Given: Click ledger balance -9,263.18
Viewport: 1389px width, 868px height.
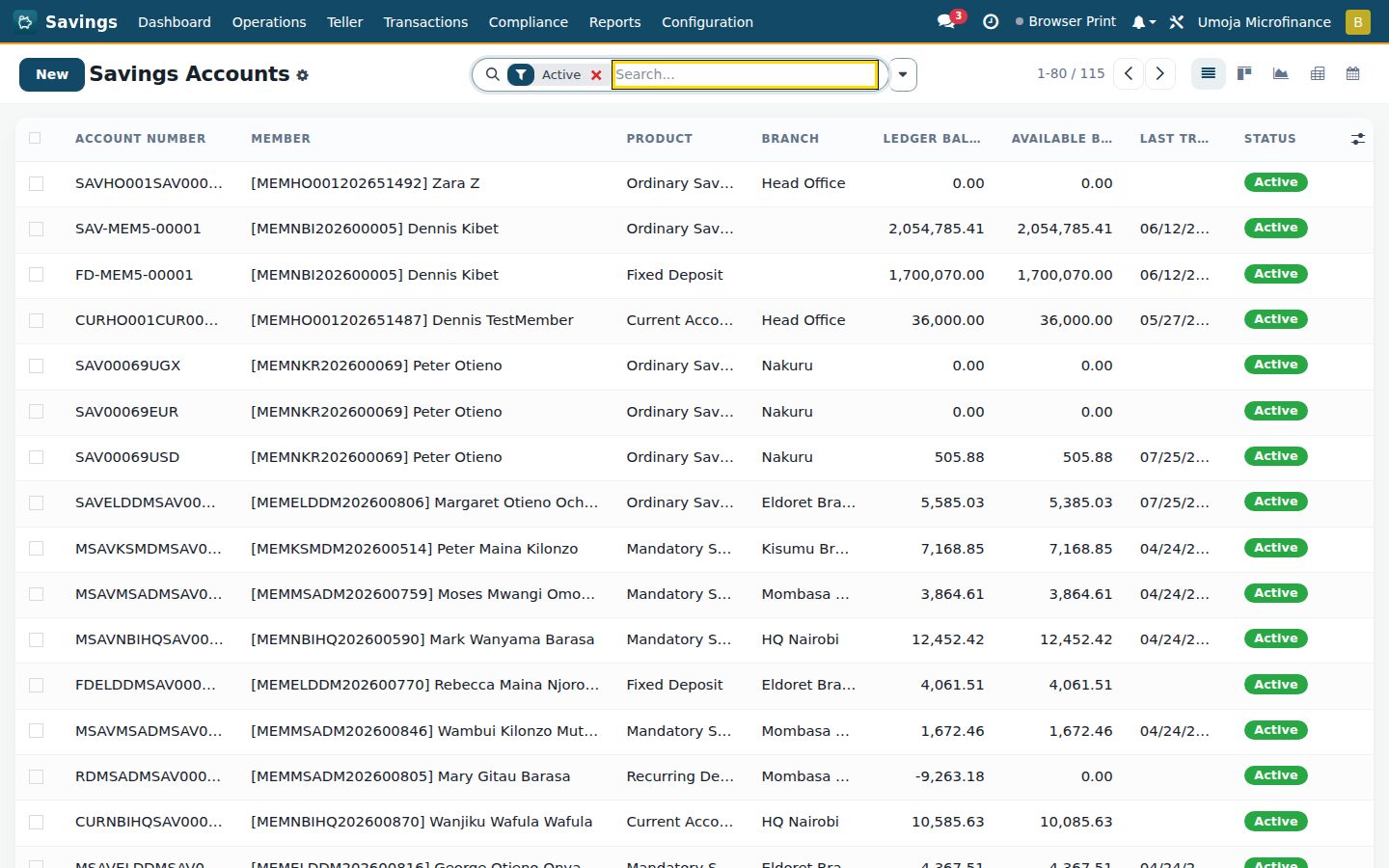Looking at the screenshot, I should (949, 776).
